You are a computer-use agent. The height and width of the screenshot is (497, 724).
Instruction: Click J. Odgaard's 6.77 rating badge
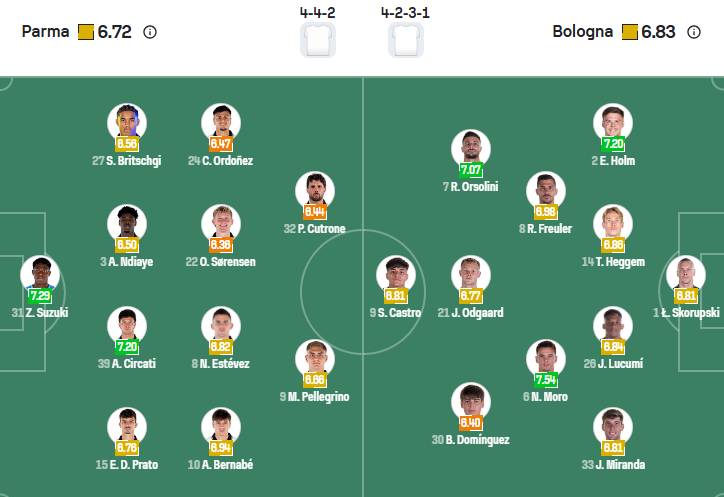coord(471,296)
